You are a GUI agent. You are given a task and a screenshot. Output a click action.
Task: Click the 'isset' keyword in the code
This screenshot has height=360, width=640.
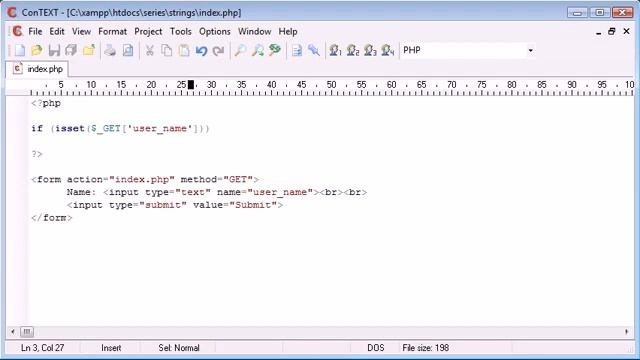pyautogui.click(x=70, y=129)
